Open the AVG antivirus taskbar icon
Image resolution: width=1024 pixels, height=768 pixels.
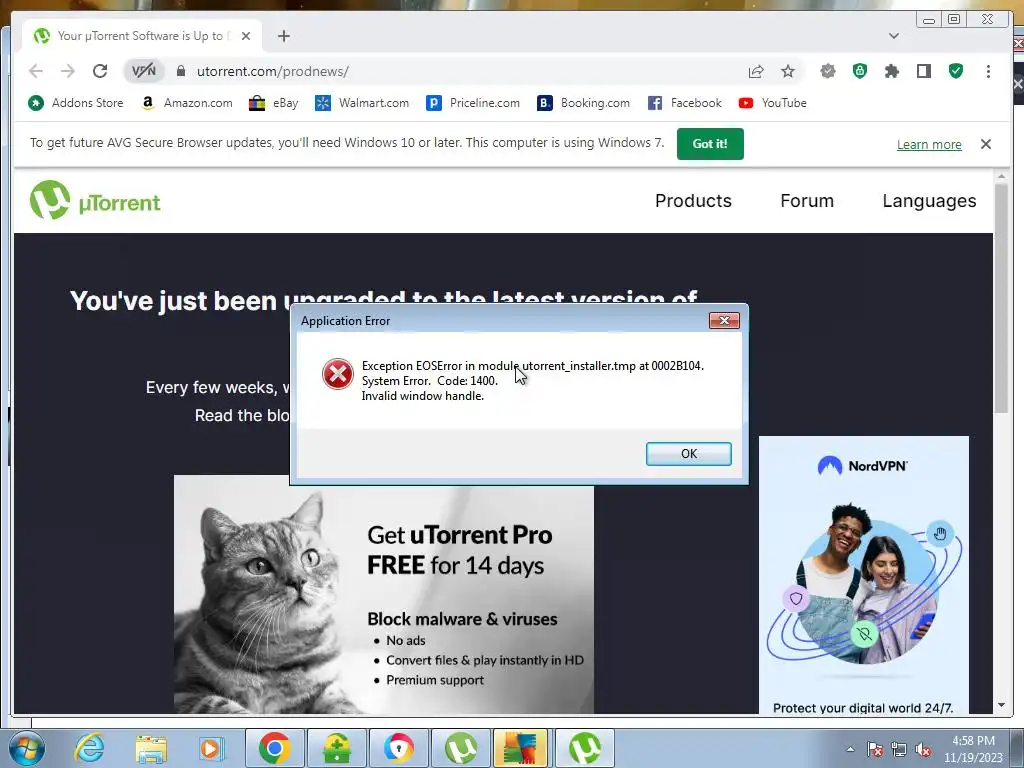pos(520,748)
